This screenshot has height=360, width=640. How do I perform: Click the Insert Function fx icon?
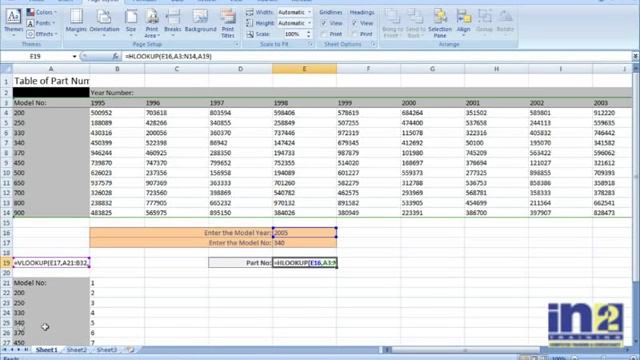click(x=116, y=56)
